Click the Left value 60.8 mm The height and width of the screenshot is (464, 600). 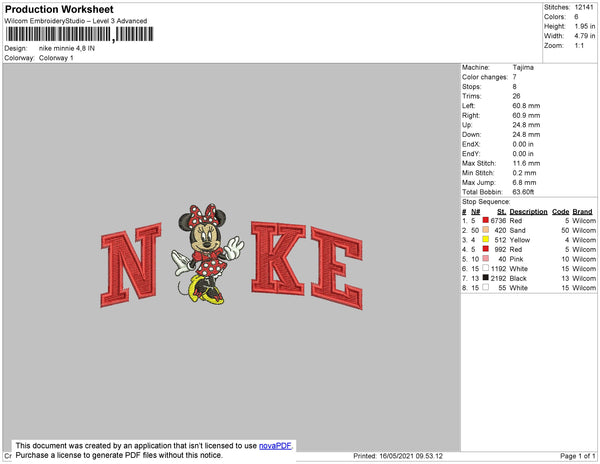click(526, 106)
